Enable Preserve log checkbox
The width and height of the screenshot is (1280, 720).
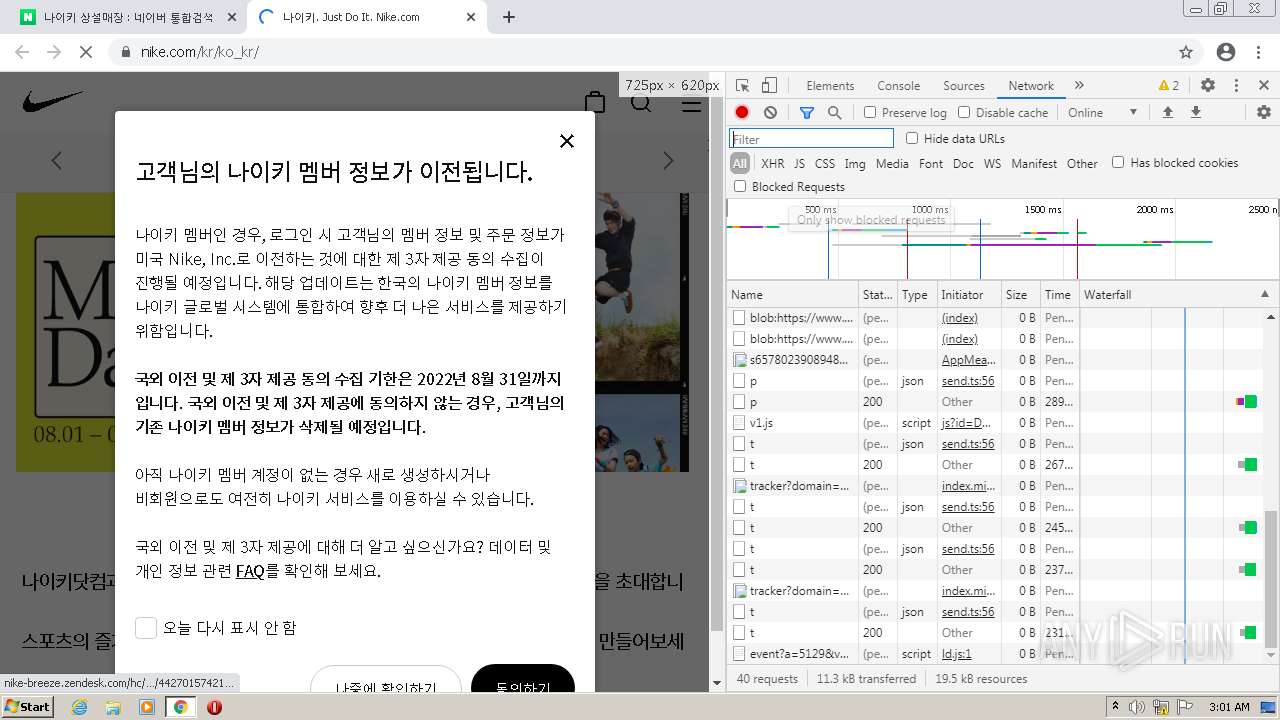click(870, 113)
